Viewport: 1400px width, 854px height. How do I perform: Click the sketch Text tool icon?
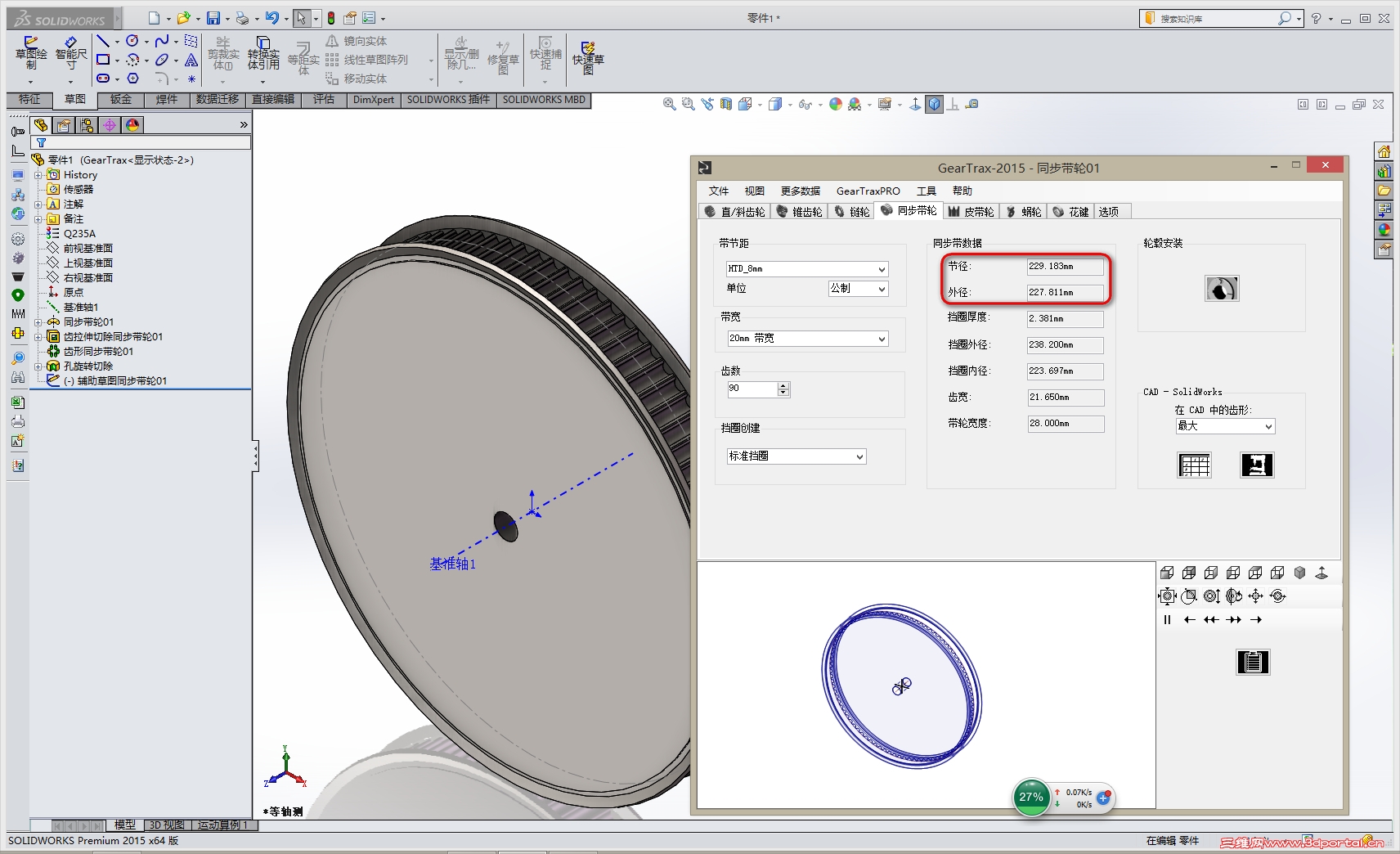coord(191,60)
